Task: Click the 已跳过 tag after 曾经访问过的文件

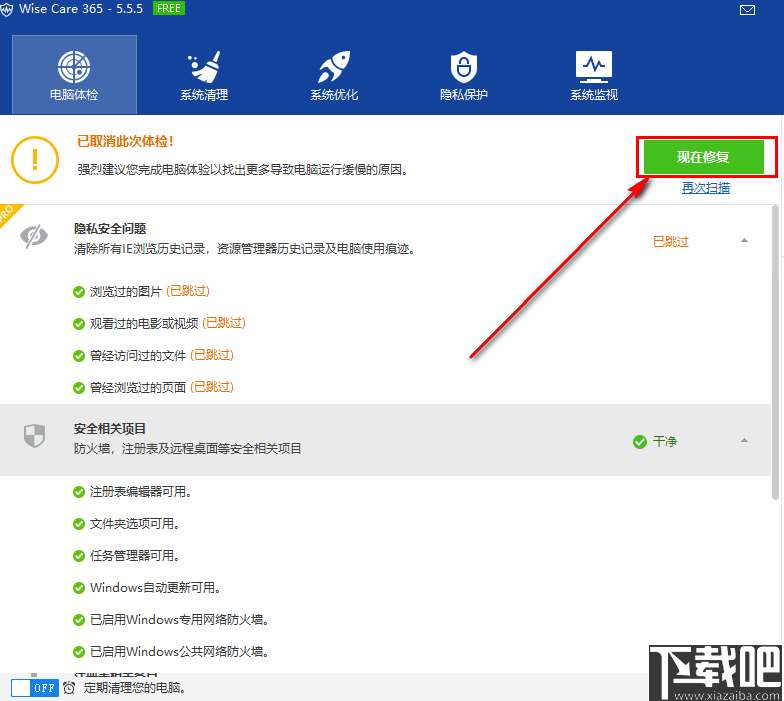Action: 212,355
